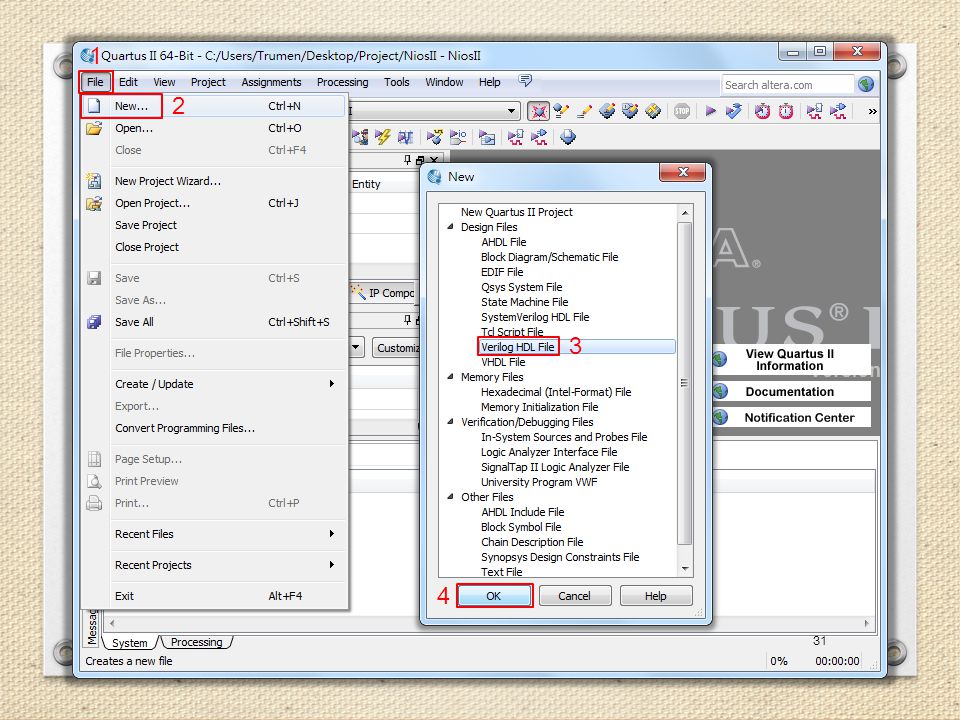Expand the Create / Update submenu arrow
The width and height of the screenshot is (960, 720).
click(x=331, y=383)
